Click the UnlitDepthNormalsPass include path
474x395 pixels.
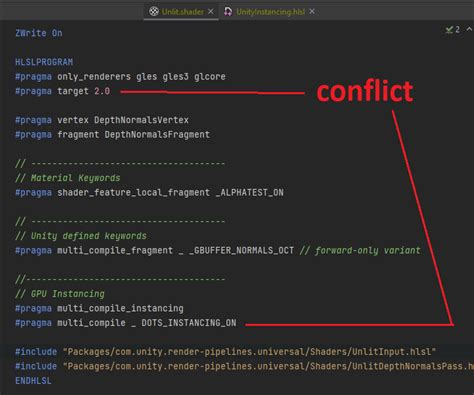pyautogui.click(x=268, y=366)
